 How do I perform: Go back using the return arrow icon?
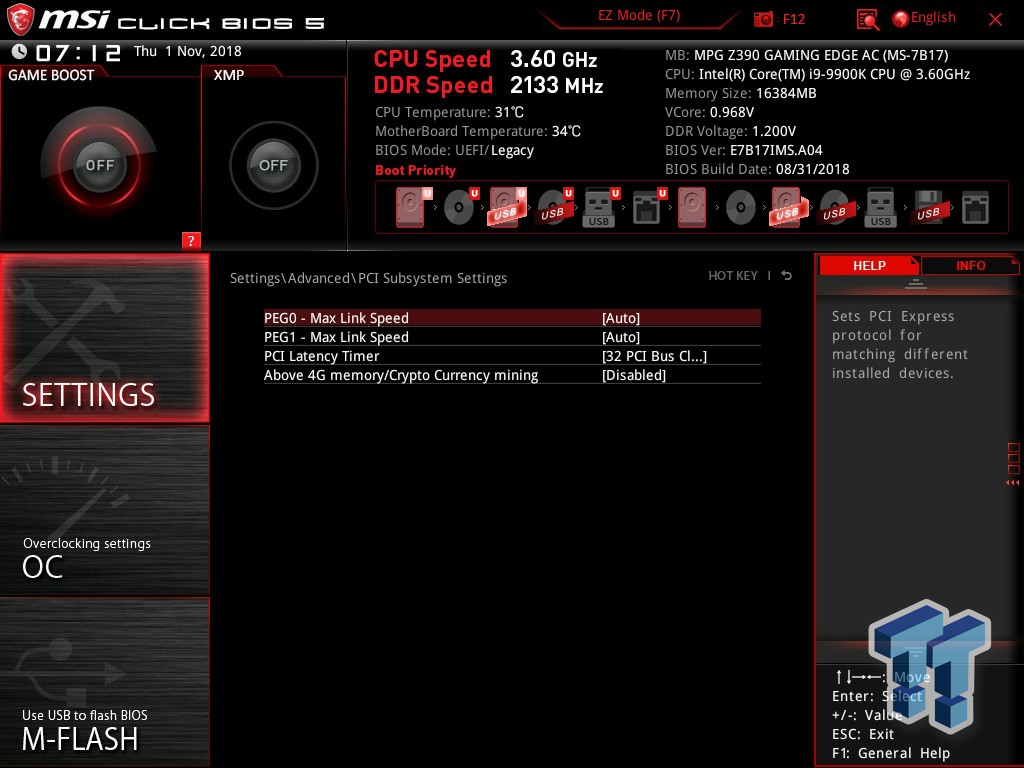click(x=787, y=276)
